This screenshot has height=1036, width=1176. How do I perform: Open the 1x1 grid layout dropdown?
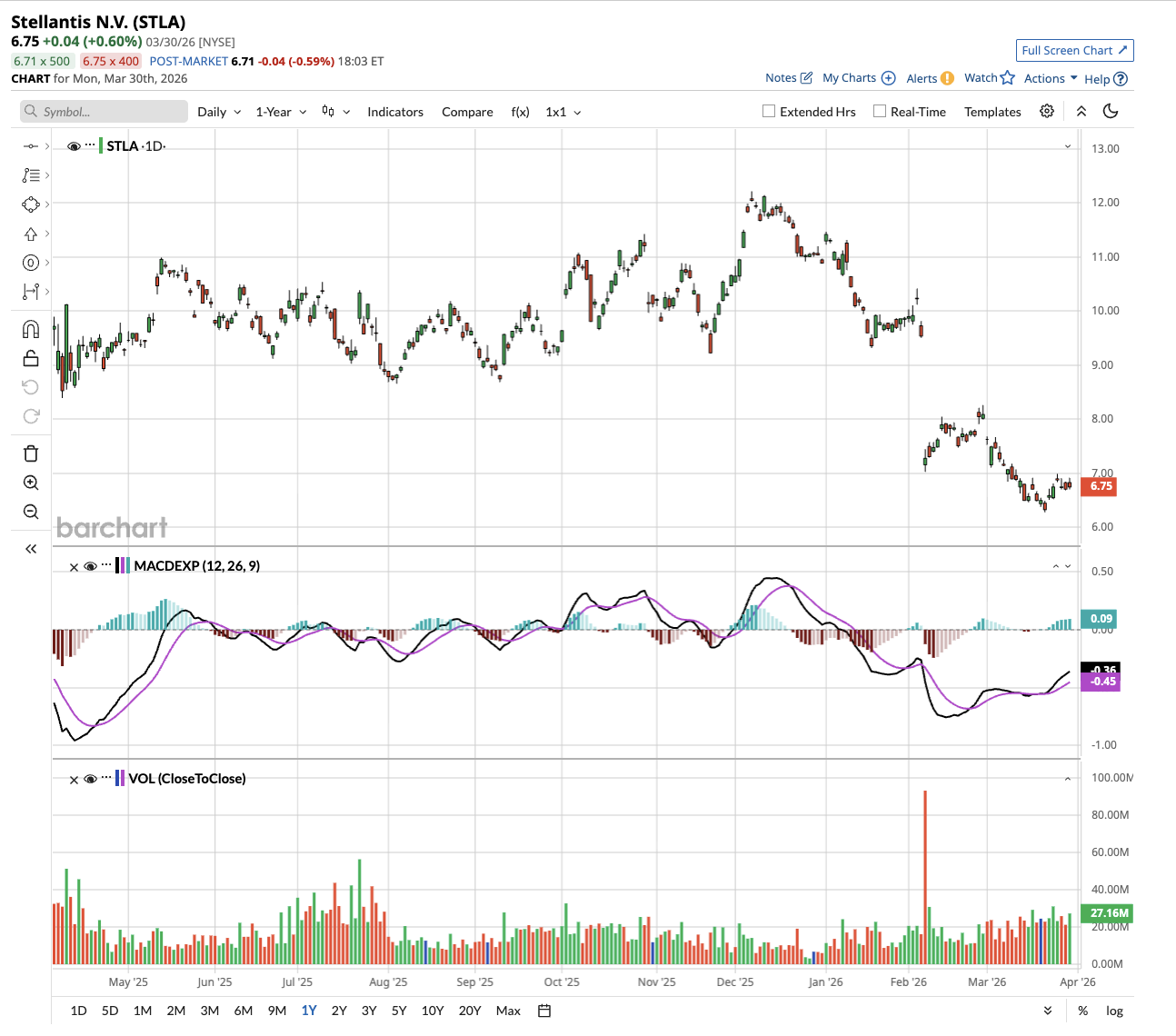(x=563, y=112)
